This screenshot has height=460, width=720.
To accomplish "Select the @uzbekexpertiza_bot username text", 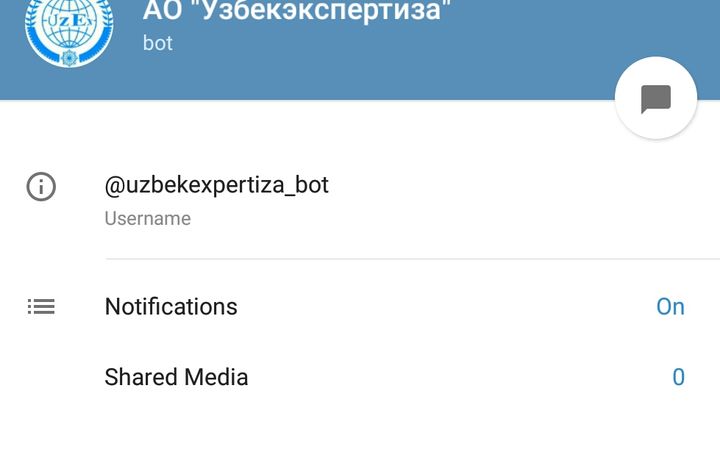I will coord(216,185).
